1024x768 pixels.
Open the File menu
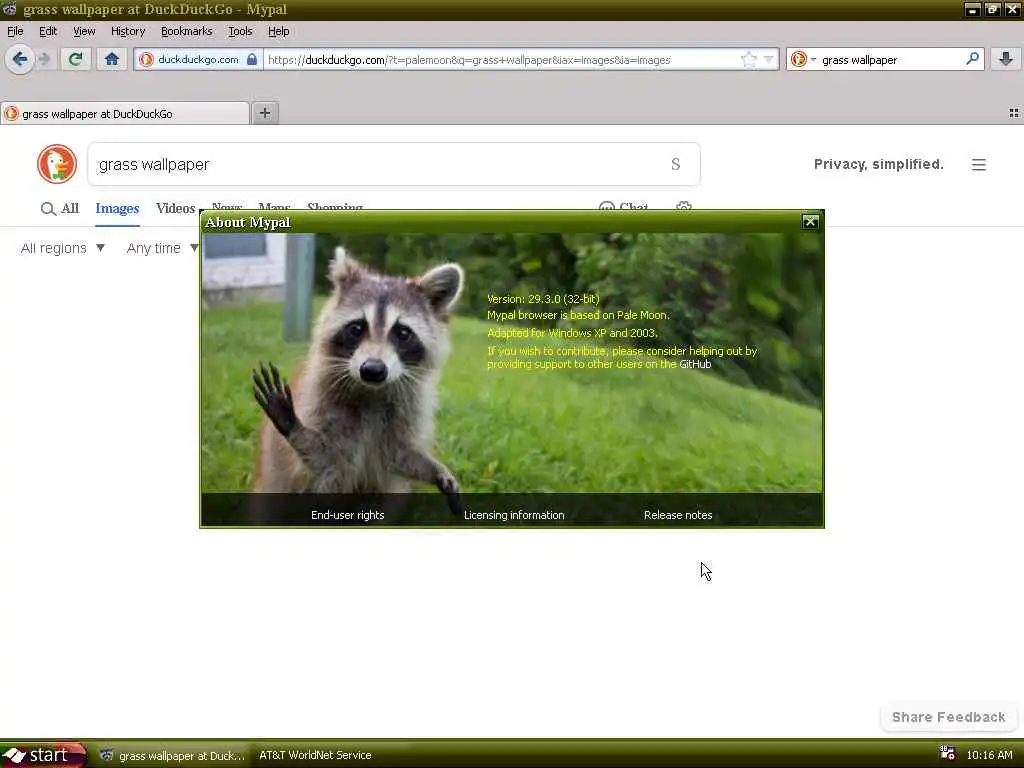click(15, 31)
